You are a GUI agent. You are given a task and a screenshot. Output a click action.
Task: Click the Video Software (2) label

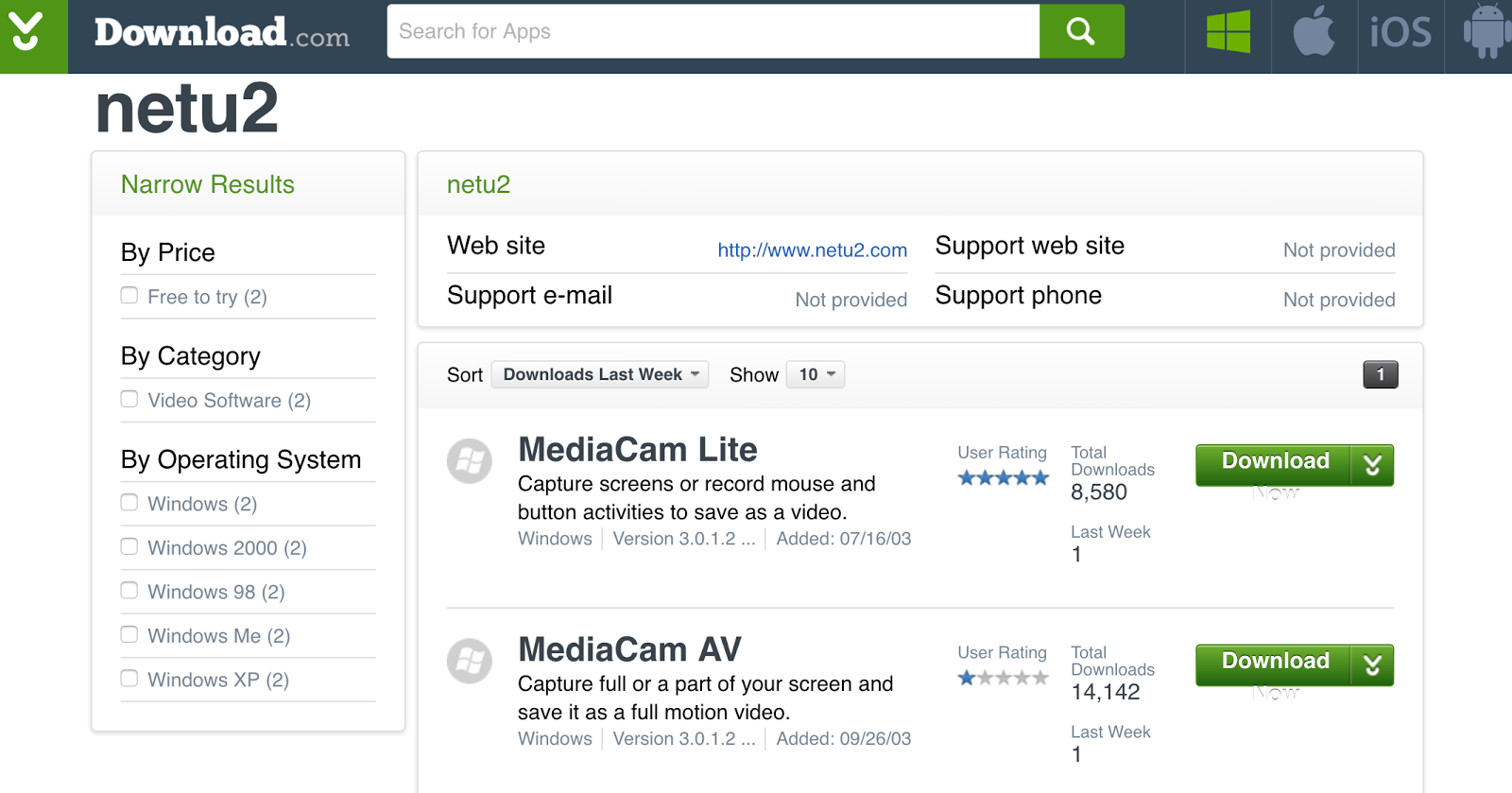coord(229,401)
